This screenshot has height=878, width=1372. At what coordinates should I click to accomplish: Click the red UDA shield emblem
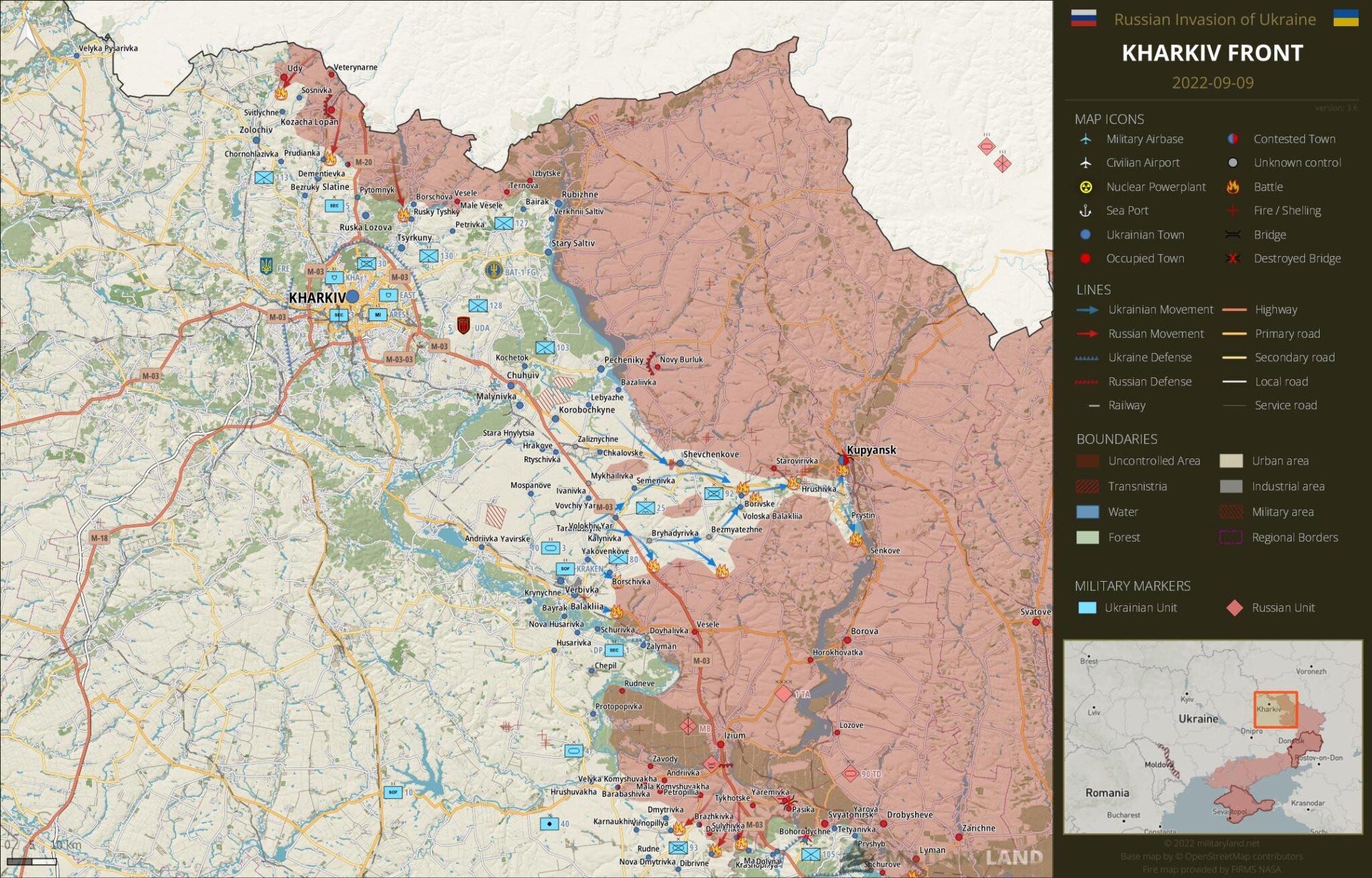[463, 326]
